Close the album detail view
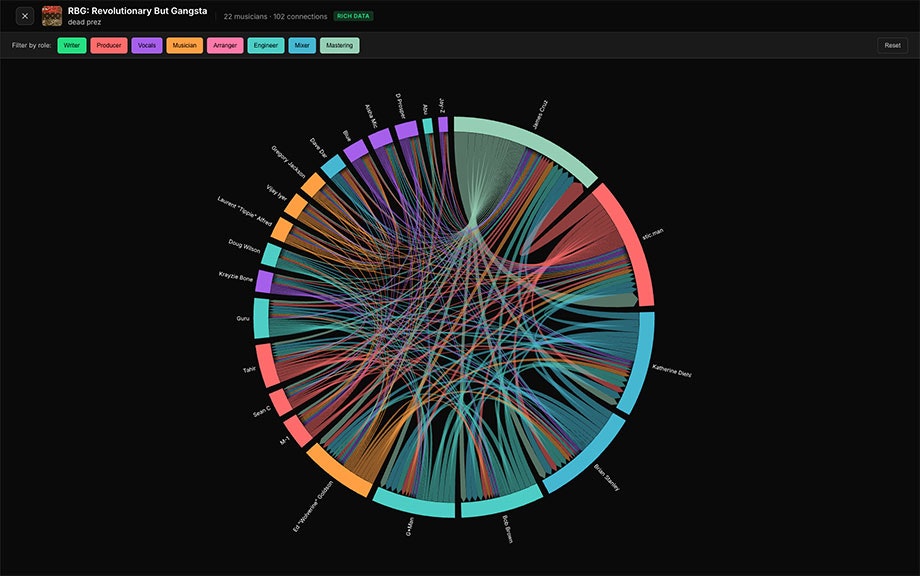This screenshot has width=920, height=576. click(x=25, y=16)
